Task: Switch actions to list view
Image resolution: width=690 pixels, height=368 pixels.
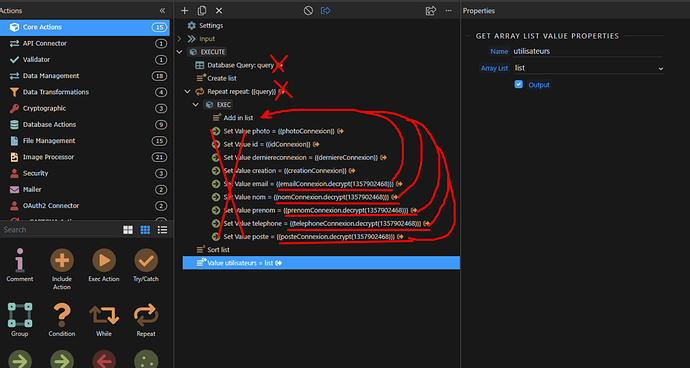Action: tap(162, 230)
